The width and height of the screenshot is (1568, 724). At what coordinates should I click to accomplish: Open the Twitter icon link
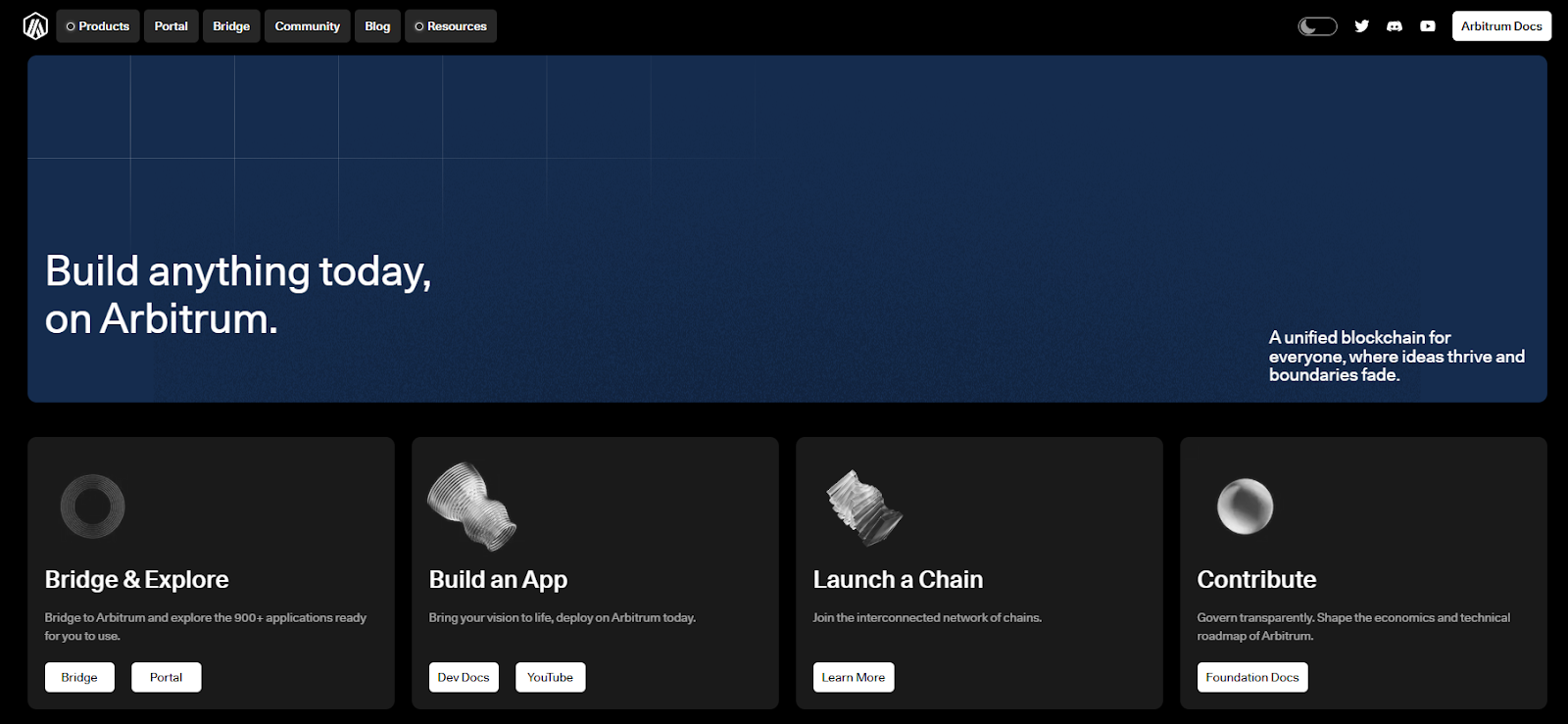coord(1361,26)
